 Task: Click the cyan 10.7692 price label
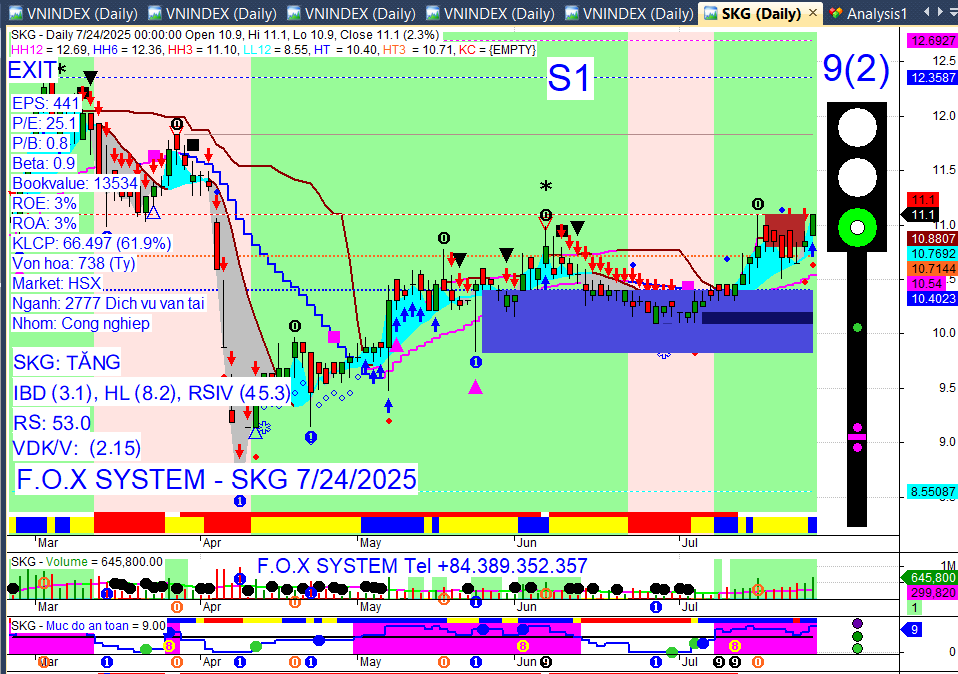click(932, 254)
